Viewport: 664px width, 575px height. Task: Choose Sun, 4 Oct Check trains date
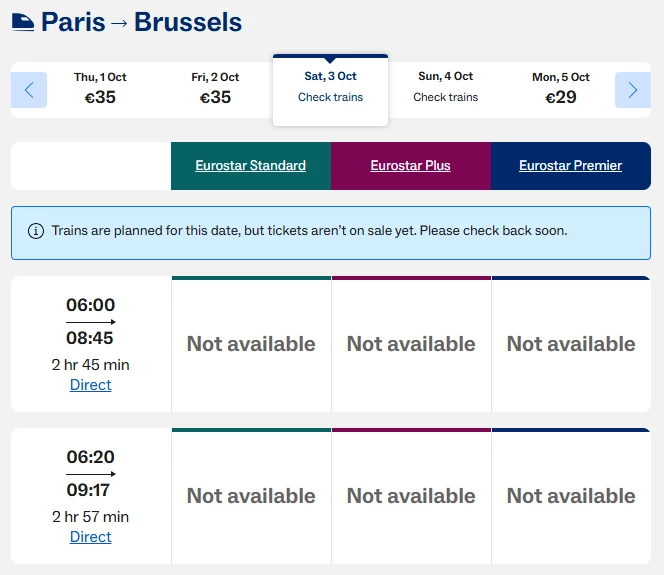point(445,89)
